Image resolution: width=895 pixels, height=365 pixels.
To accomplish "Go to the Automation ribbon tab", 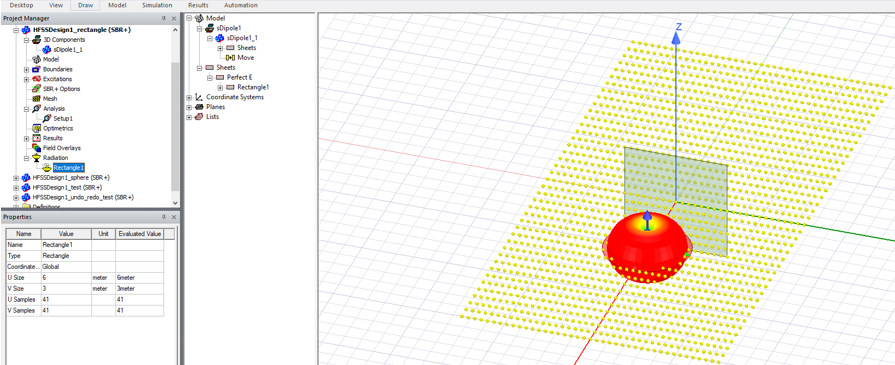I will [x=241, y=5].
